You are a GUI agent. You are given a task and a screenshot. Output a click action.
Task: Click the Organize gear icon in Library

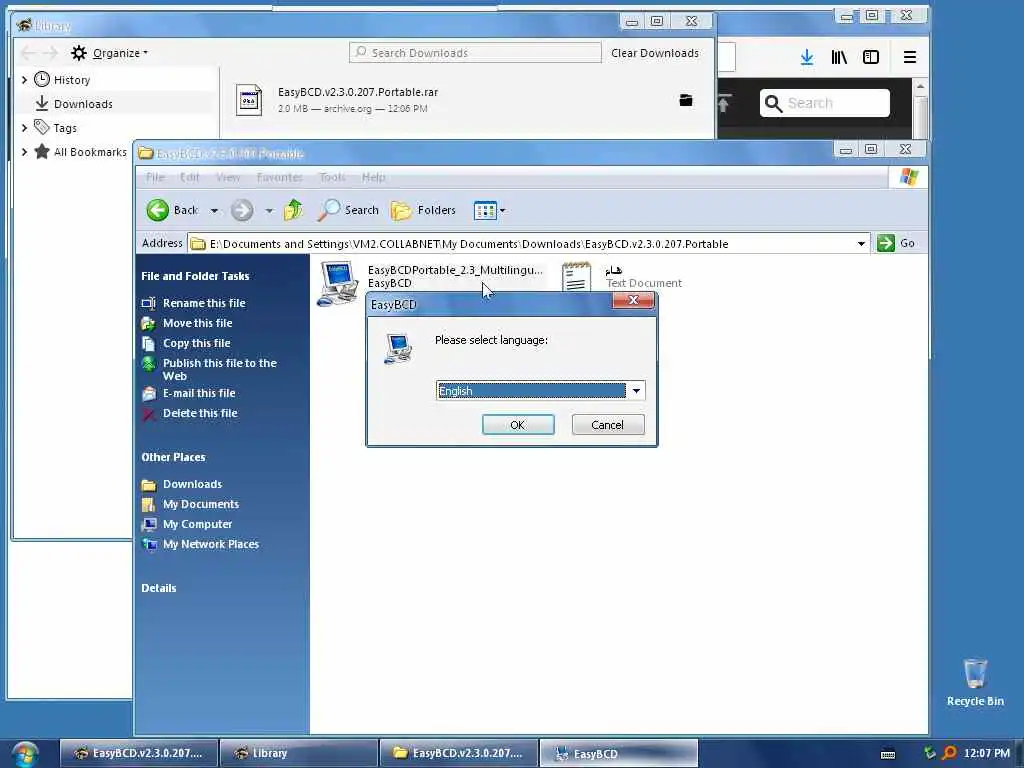pos(79,53)
